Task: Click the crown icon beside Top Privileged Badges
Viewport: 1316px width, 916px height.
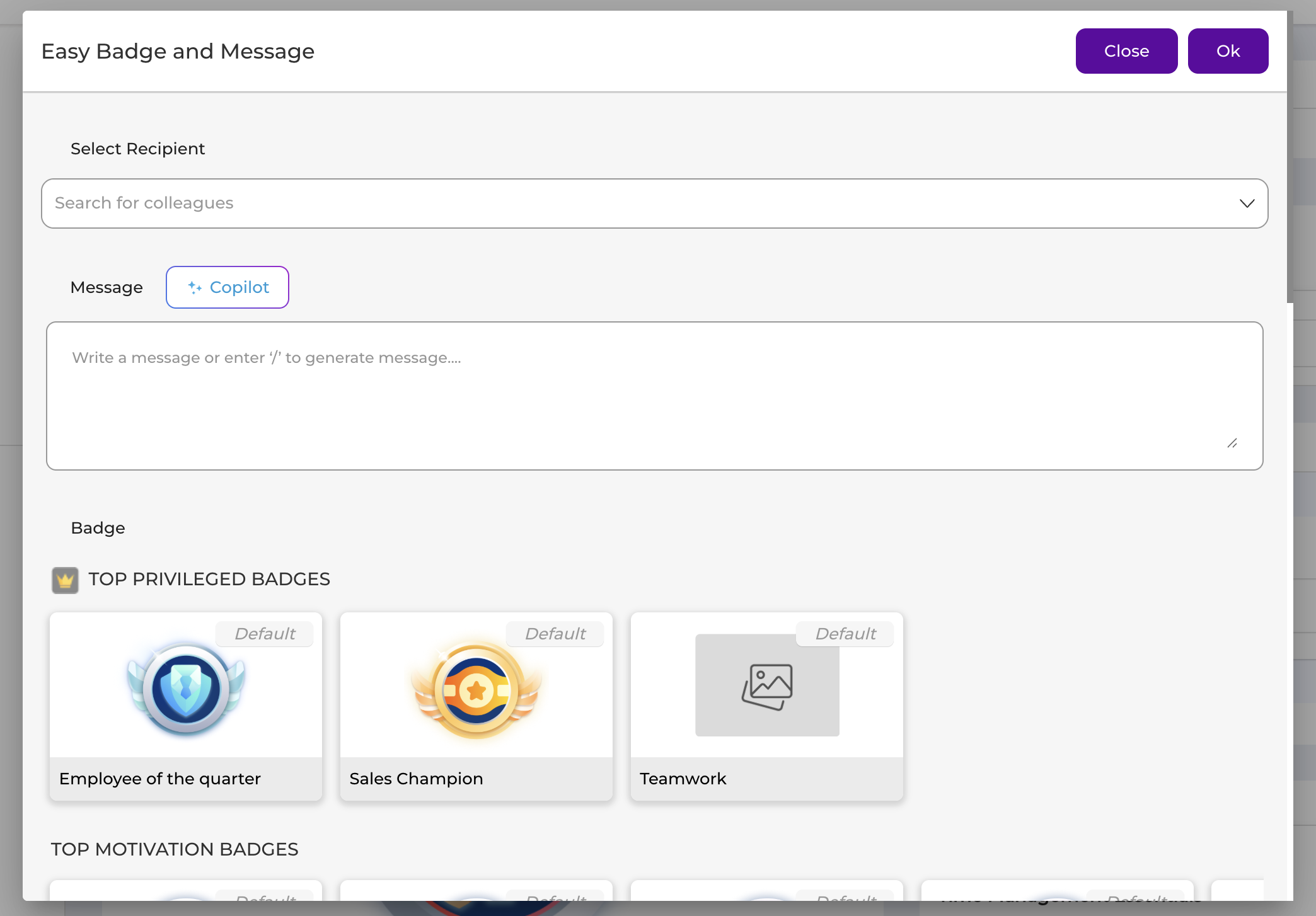Action: [x=65, y=580]
